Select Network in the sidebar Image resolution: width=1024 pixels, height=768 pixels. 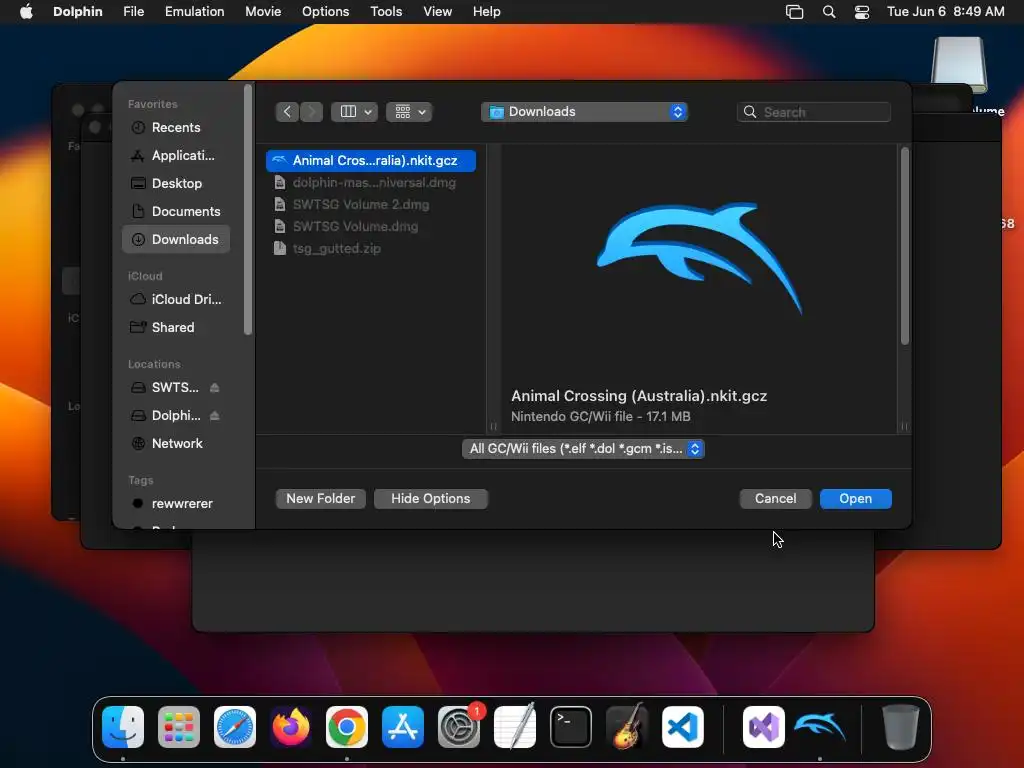pos(176,443)
